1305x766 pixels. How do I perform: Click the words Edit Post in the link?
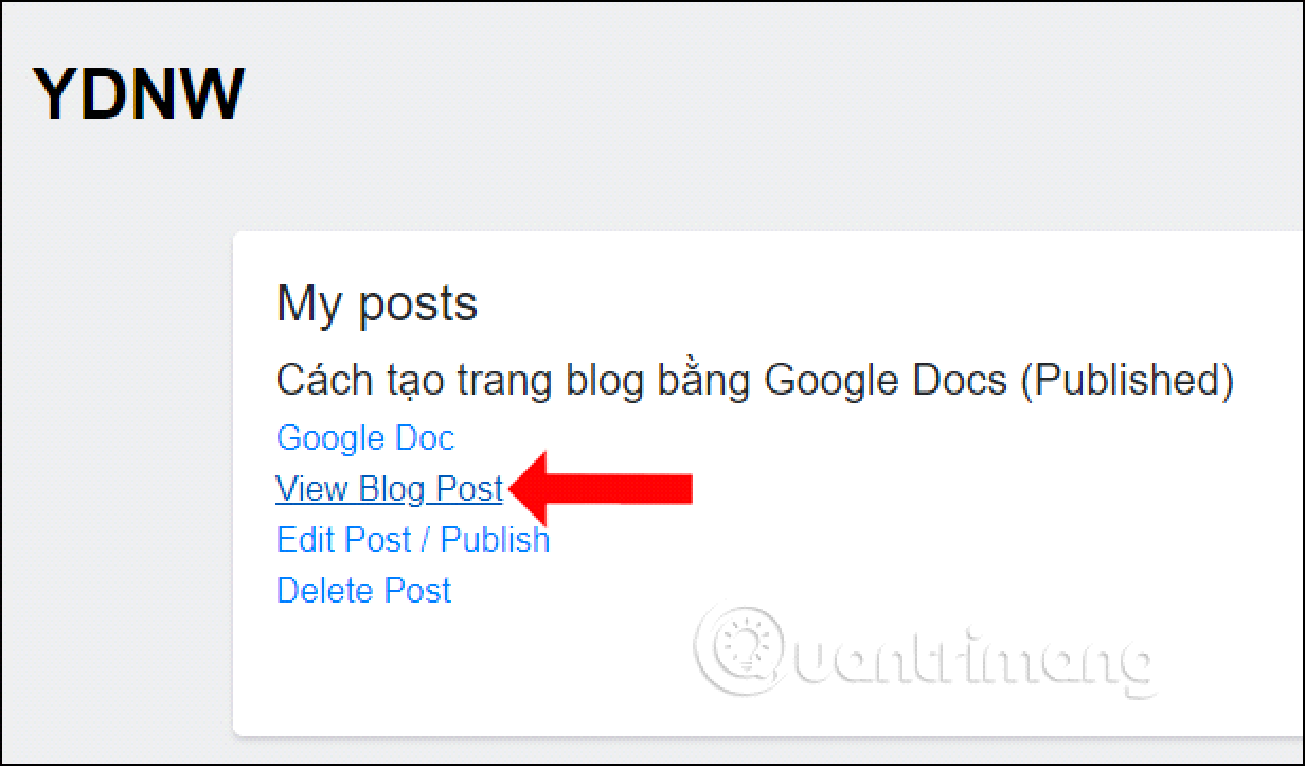pyautogui.click(x=343, y=540)
